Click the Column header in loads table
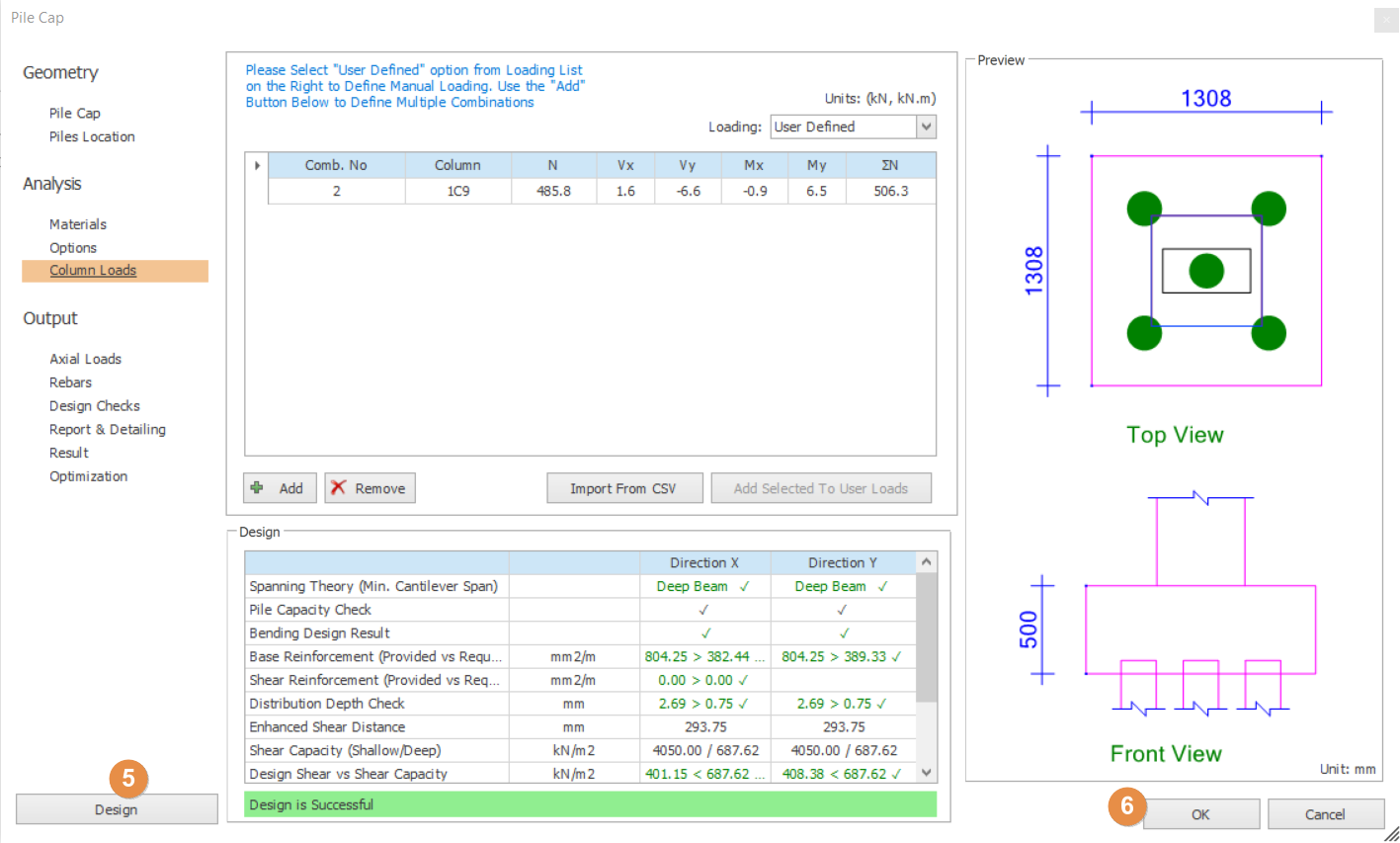1400x843 pixels. click(457, 165)
